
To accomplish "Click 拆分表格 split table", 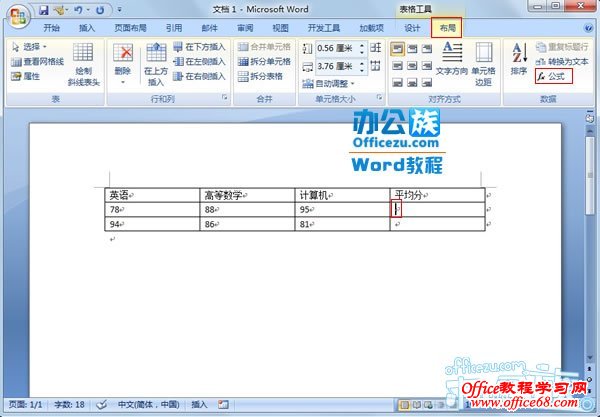I will 260,76.
